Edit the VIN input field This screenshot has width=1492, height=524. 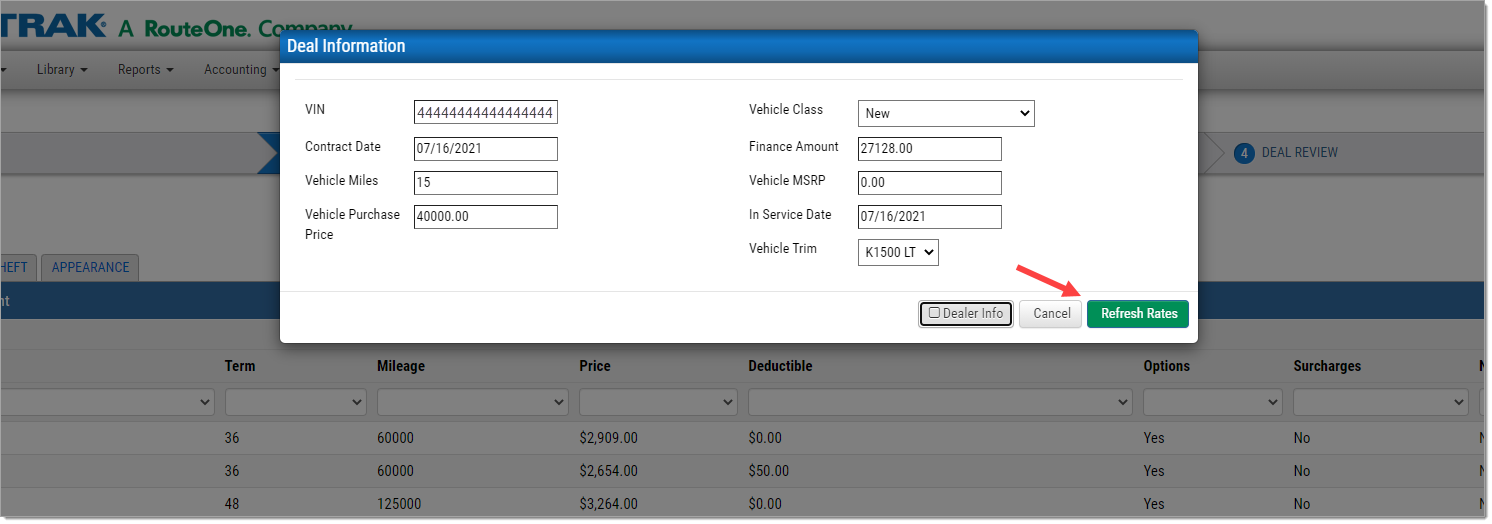(x=486, y=112)
